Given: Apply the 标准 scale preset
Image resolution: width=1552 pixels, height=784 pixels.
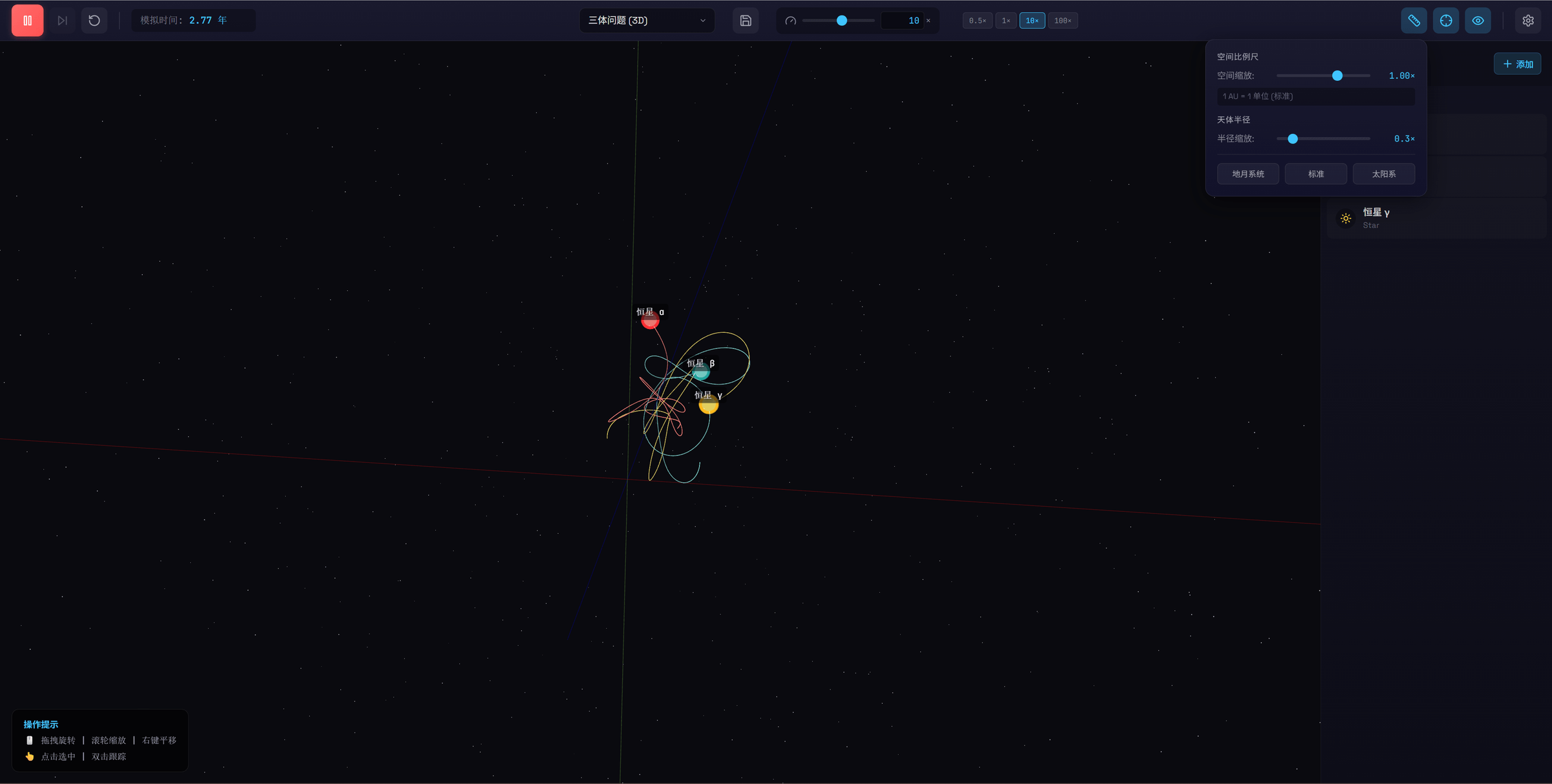Looking at the screenshot, I should coord(1316,174).
